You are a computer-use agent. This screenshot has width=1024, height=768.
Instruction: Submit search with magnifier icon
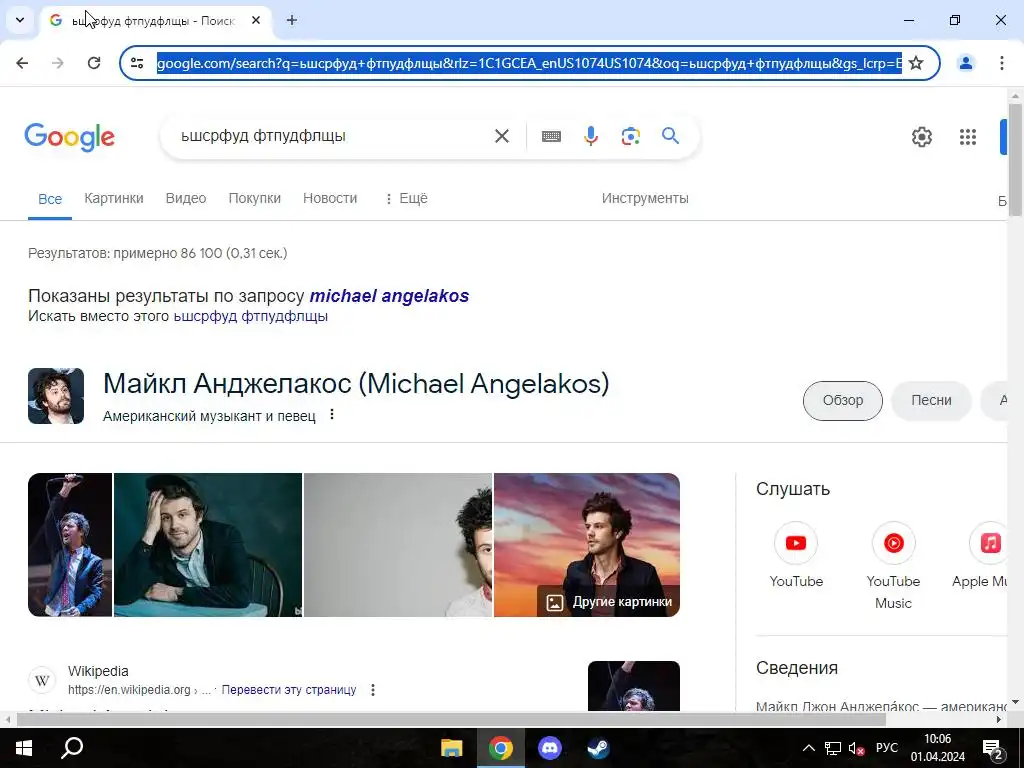[671, 136]
